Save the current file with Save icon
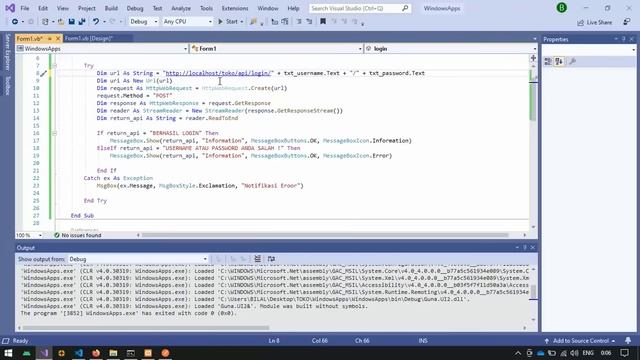Screen dimensions: 640x360 click(71, 22)
